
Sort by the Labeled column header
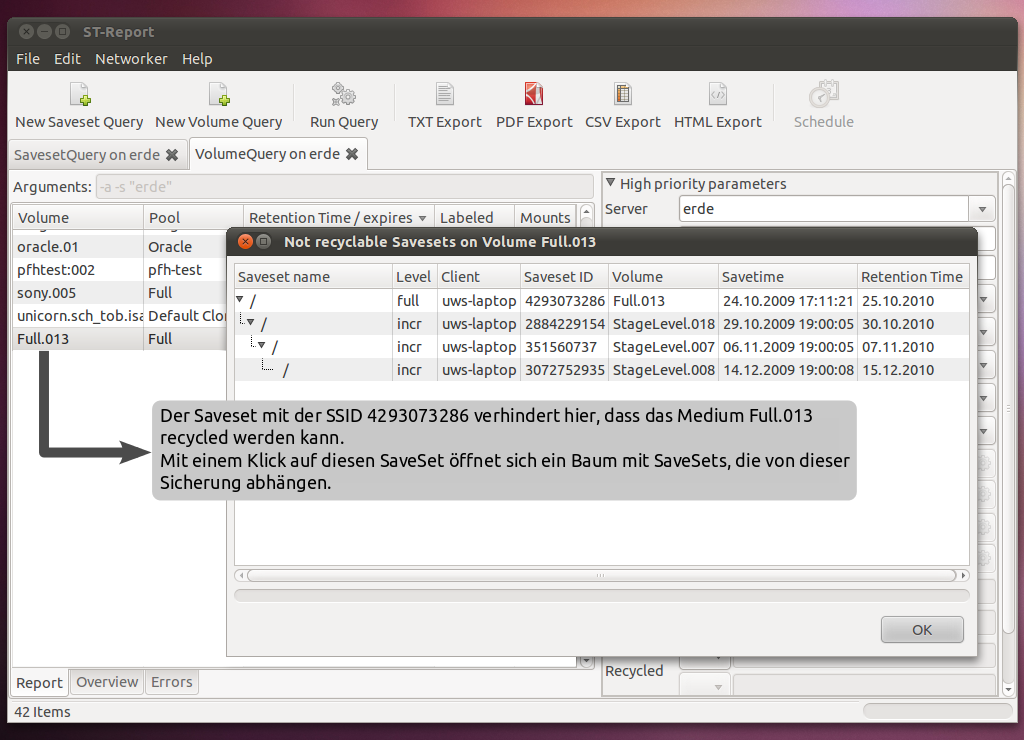(x=474, y=217)
